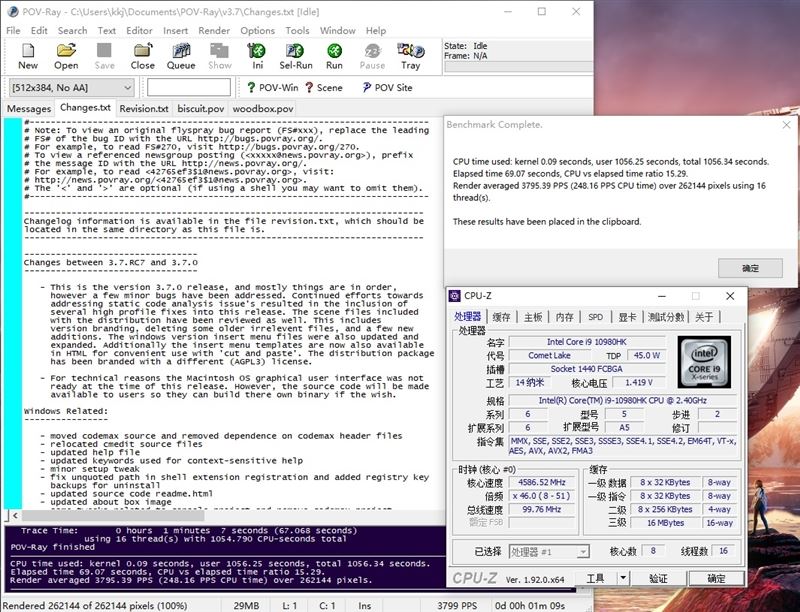This screenshot has height=612, width=800.
Task: Open the Editor menu
Action: pos(139,31)
